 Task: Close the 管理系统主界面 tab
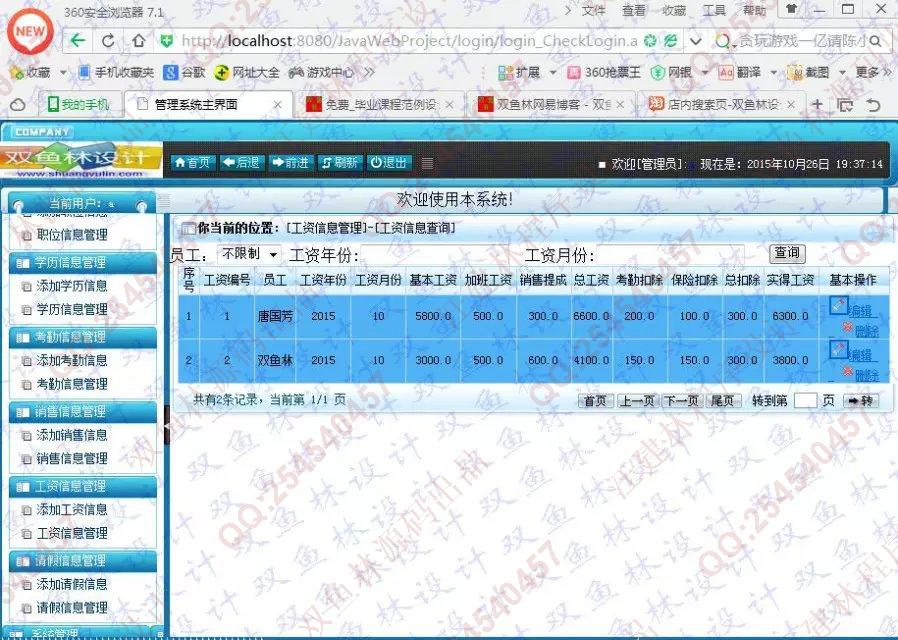coord(277,105)
